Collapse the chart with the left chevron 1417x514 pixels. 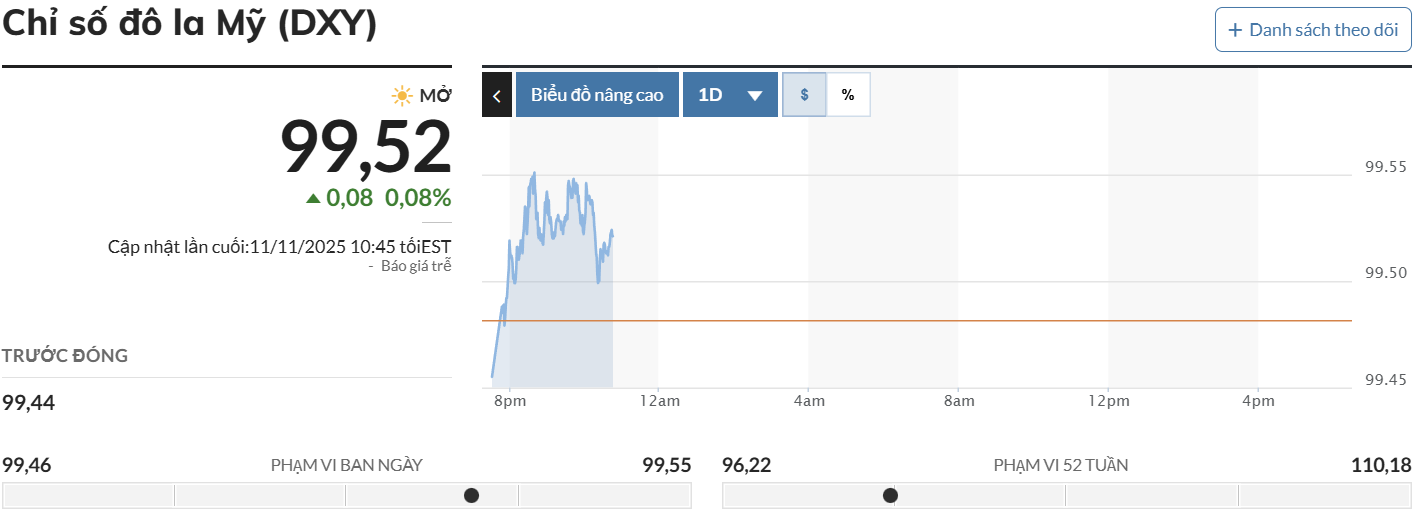click(x=497, y=95)
